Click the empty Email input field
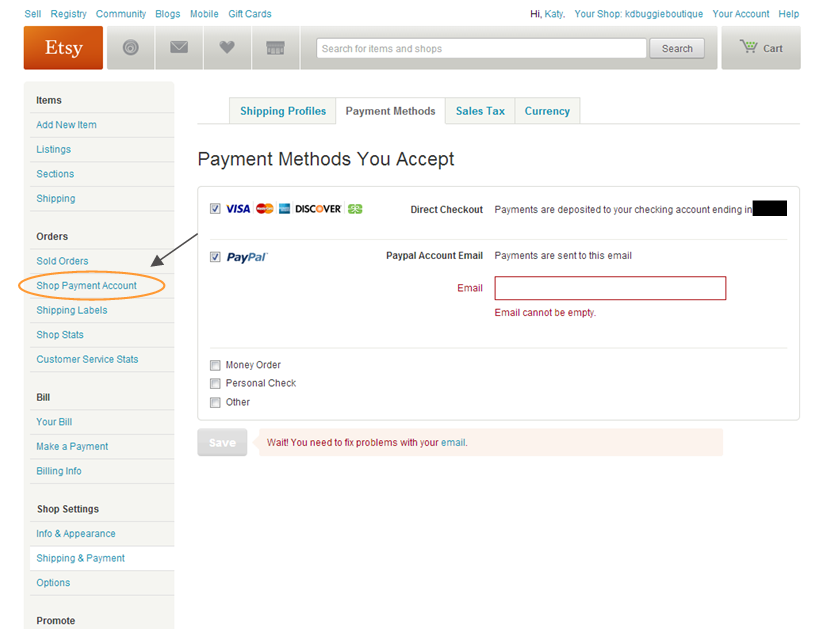This screenshot has height=629, width=825. (610, 288)
